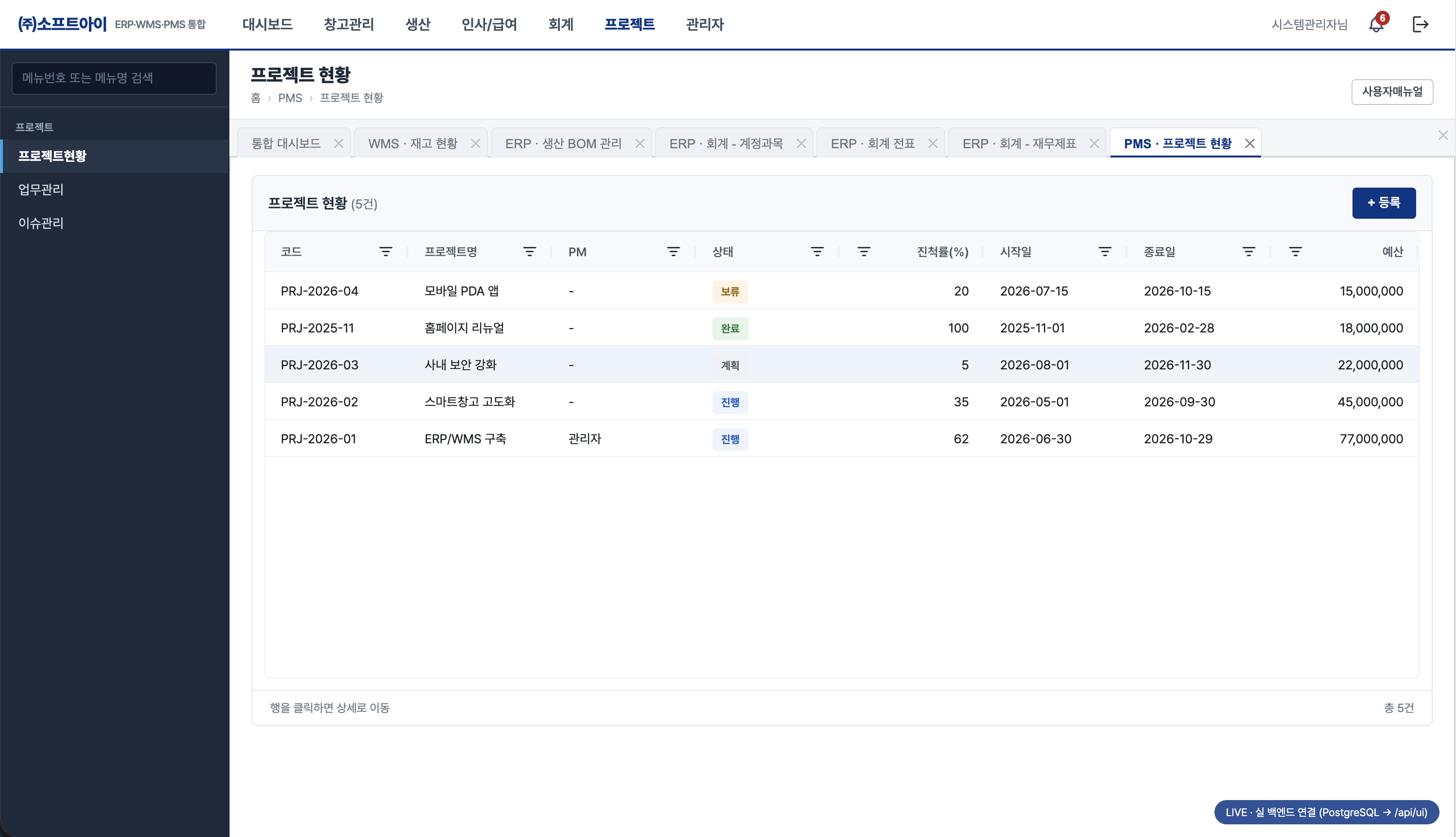The width and height of the screenshot is (1456, 837).
Task: Switch to WMS 재고 현황 tab
Action: (x=413, y=144)
